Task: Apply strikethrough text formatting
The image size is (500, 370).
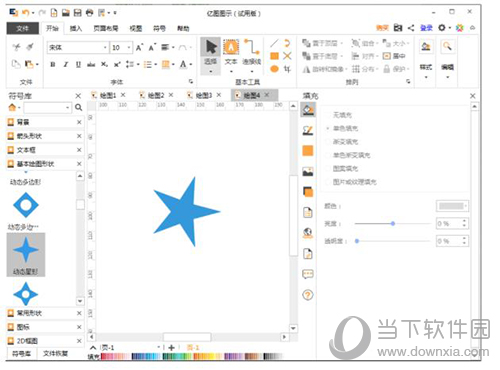Action: 91,64
